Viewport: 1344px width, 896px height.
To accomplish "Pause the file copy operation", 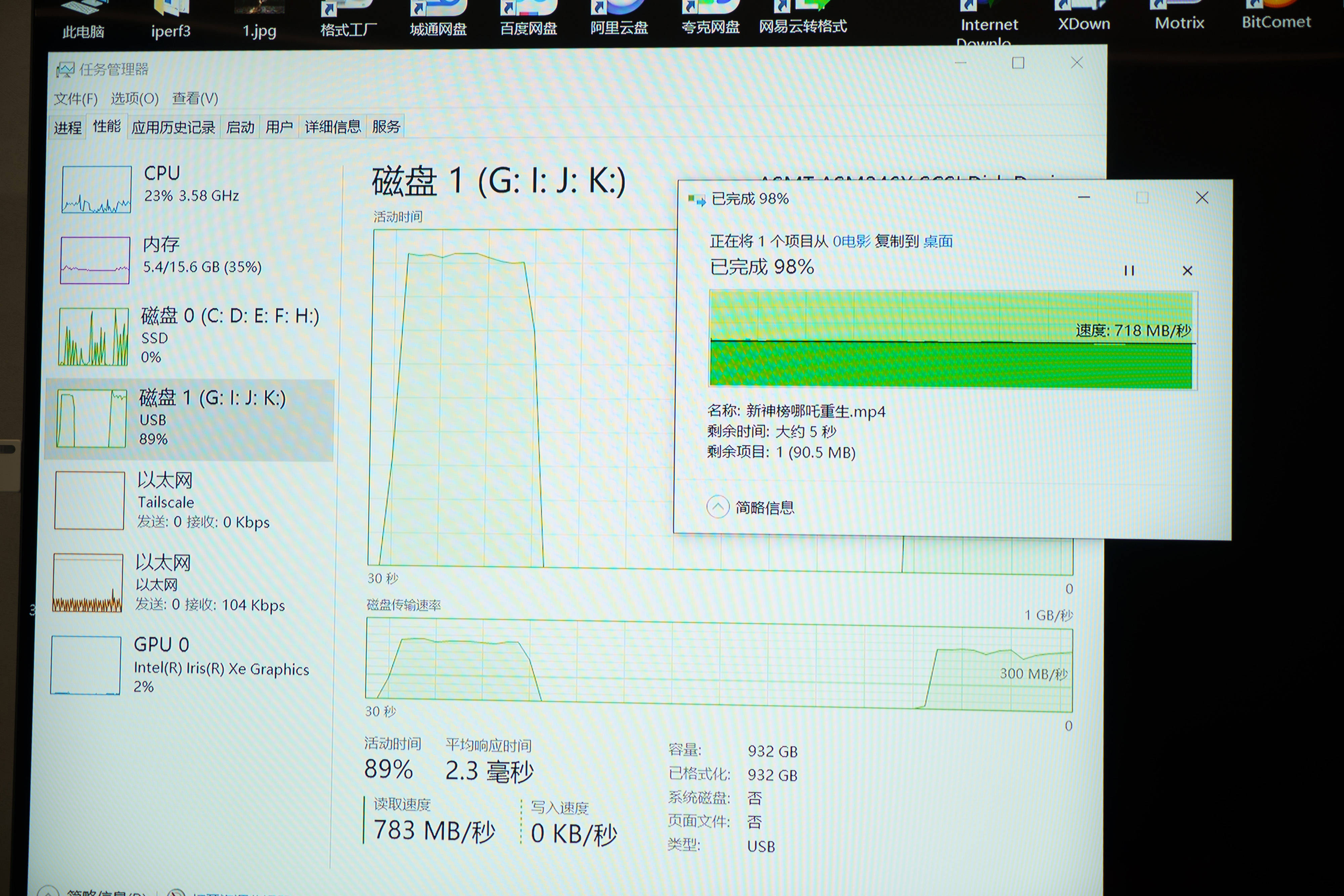I will click(1129, 270).
